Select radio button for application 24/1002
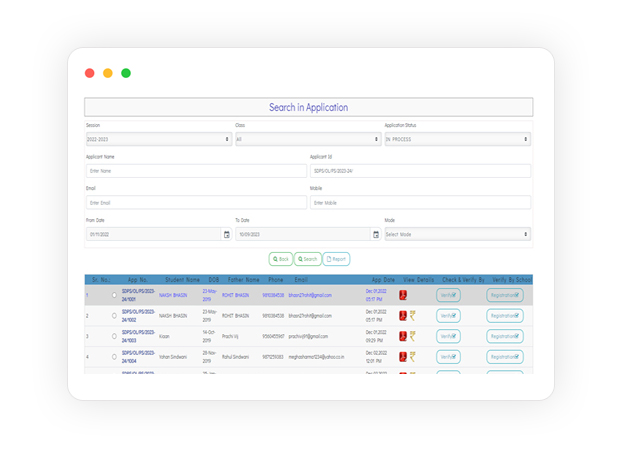 (x=114, y=316)
